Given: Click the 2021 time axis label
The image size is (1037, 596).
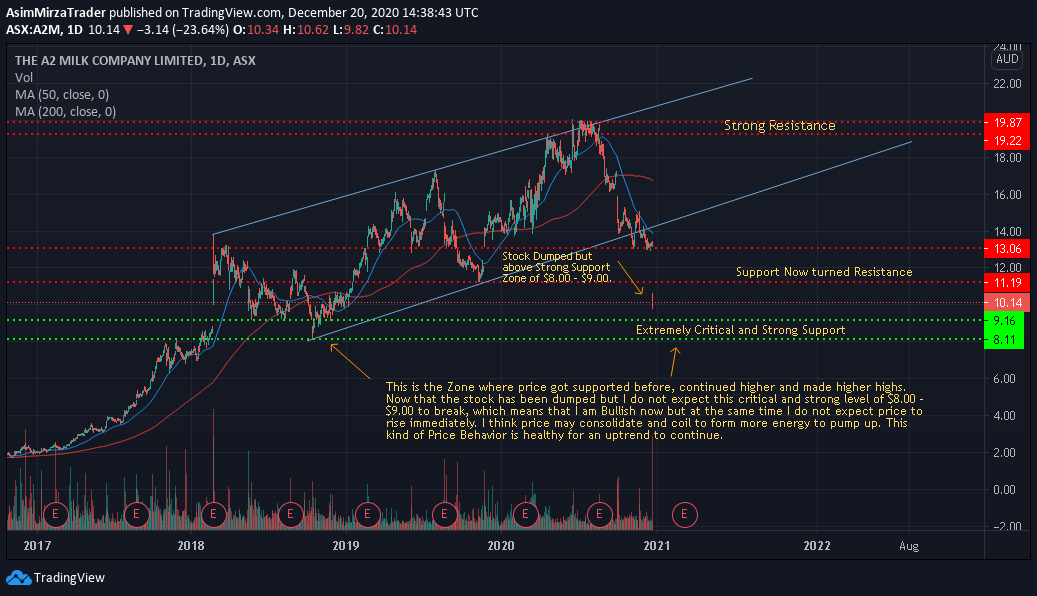Looking at the screenshot, I should coord(657,546).
